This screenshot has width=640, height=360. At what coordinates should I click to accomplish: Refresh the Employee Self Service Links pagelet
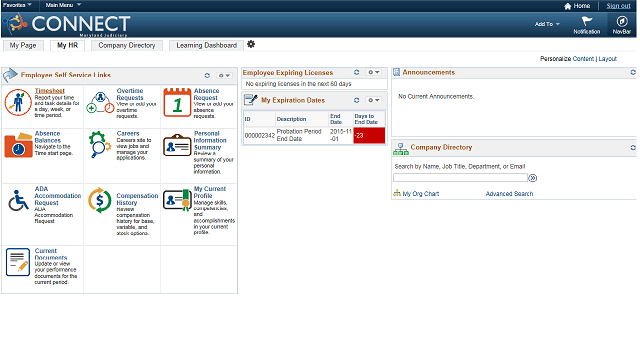207,76
